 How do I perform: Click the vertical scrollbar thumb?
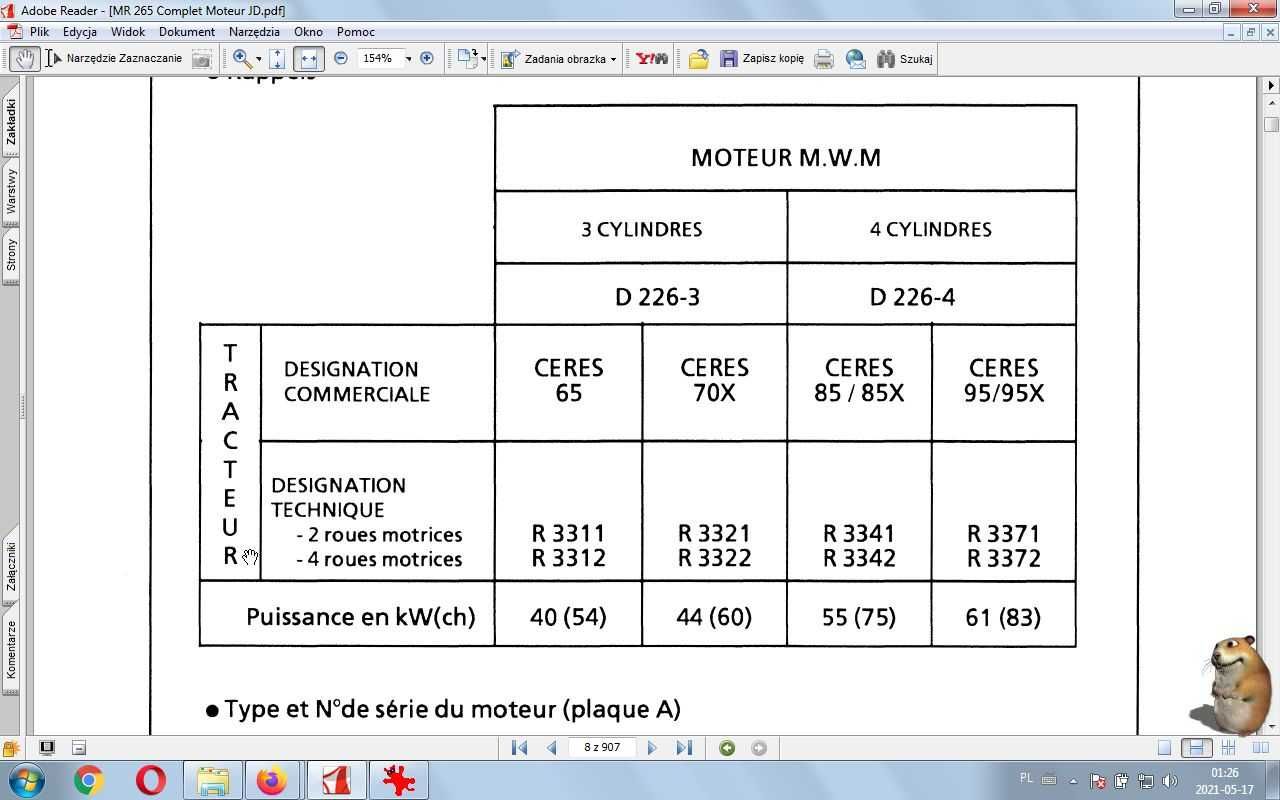click(x=1271, y=125)
